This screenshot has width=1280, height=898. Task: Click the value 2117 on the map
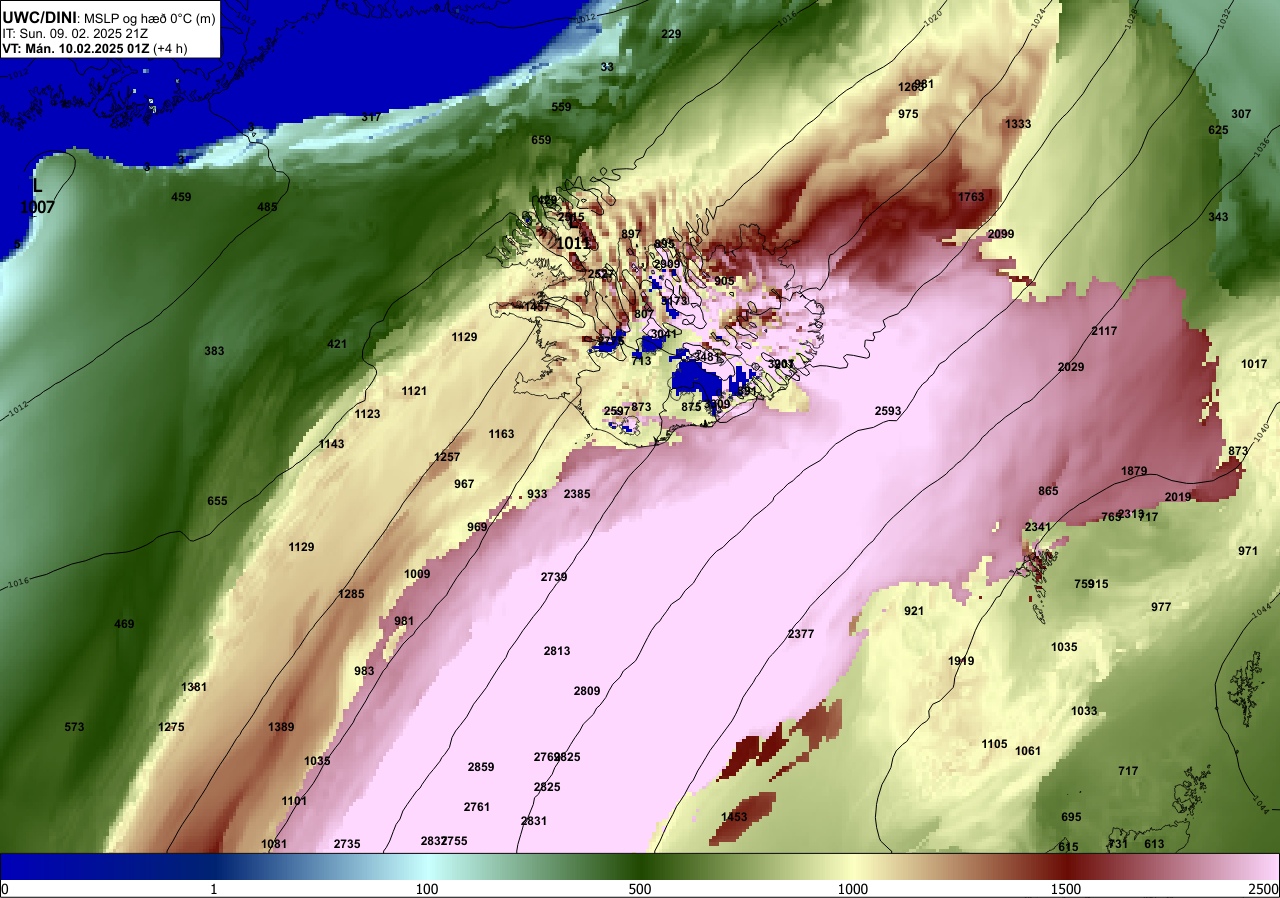(1104, 331)
